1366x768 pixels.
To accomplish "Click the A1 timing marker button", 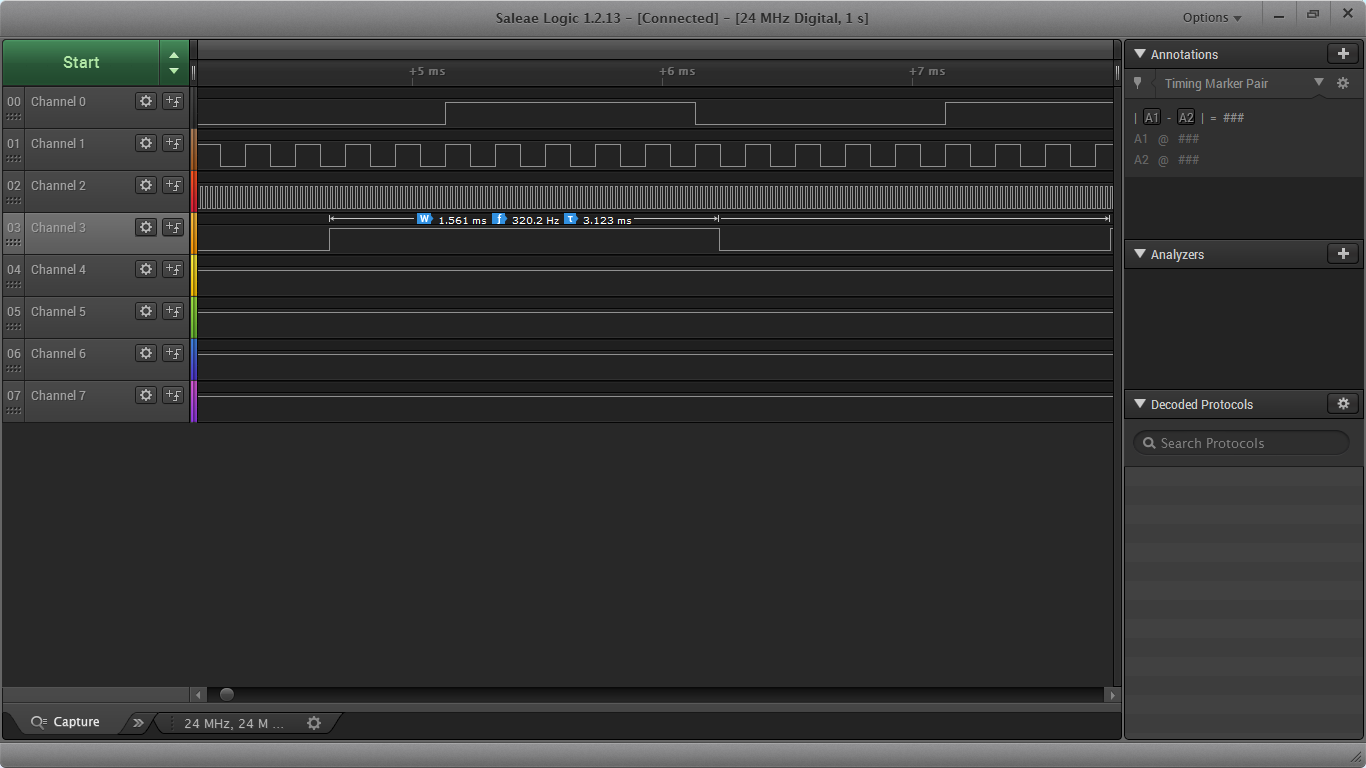I will [1152, 118].
